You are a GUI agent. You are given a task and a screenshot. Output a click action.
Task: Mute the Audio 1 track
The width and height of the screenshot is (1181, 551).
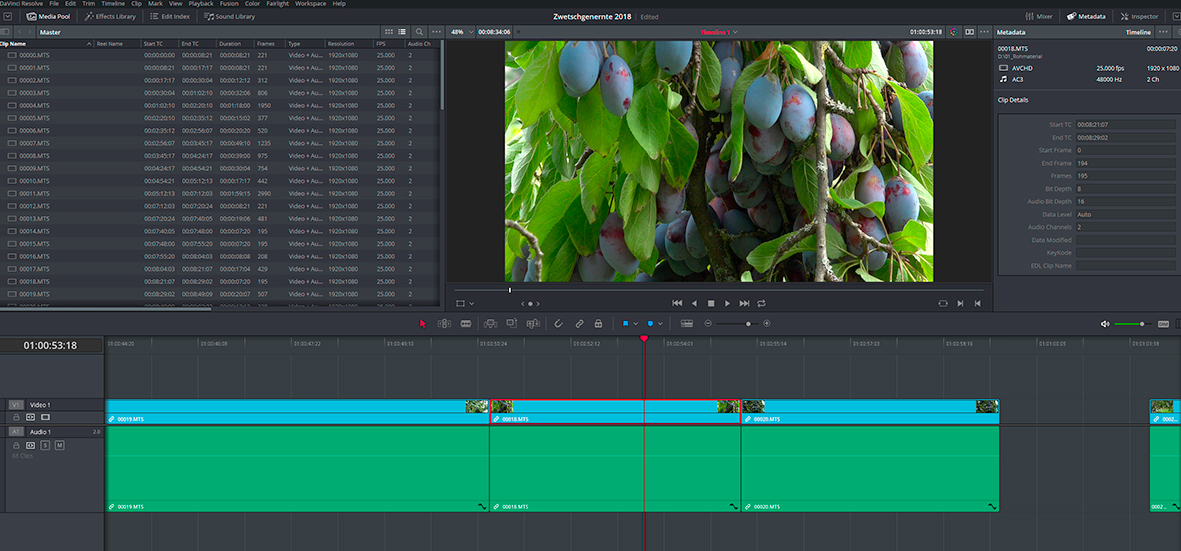pos(60,446)
